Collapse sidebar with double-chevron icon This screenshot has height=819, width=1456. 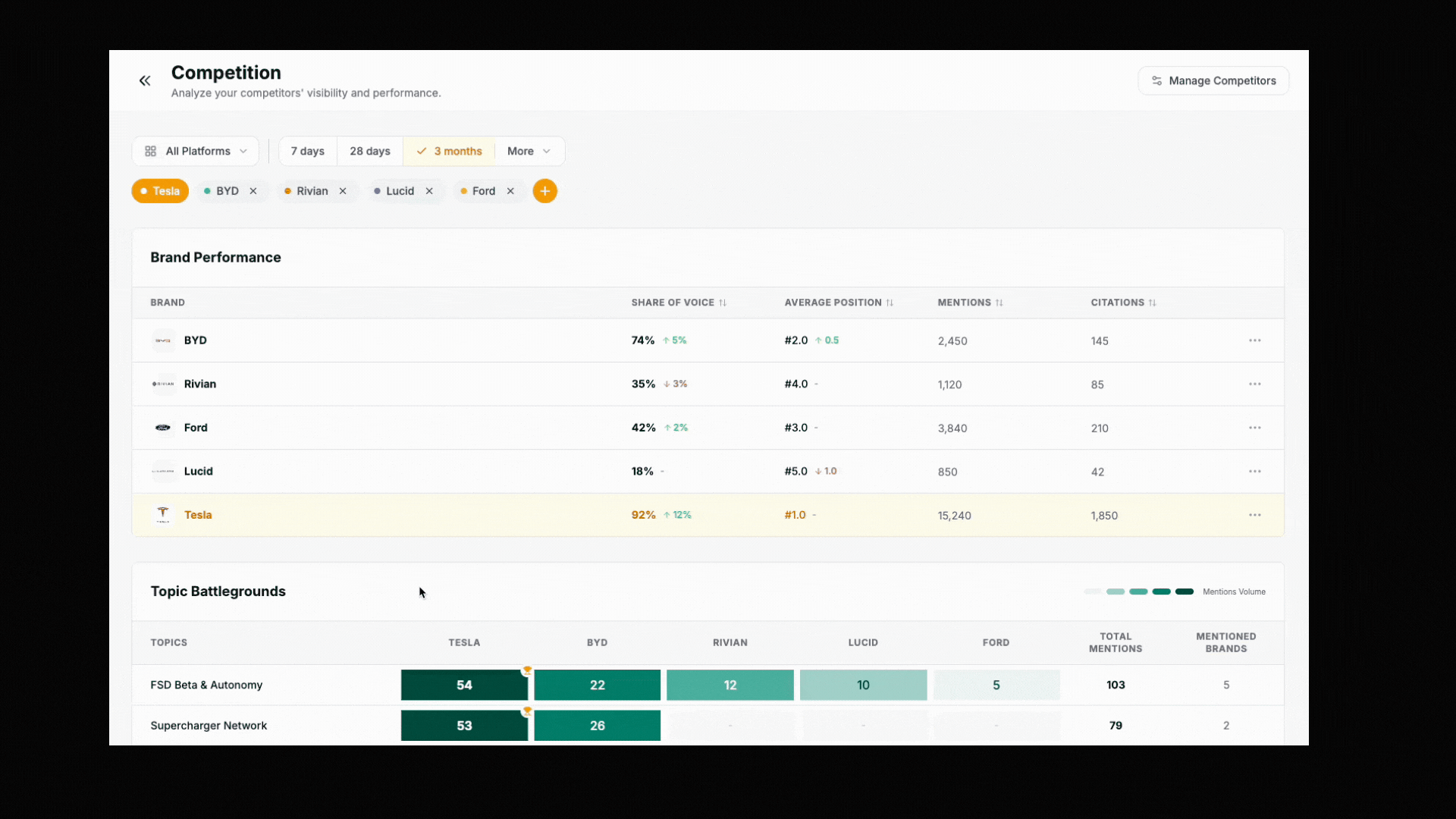click(145, 80)
